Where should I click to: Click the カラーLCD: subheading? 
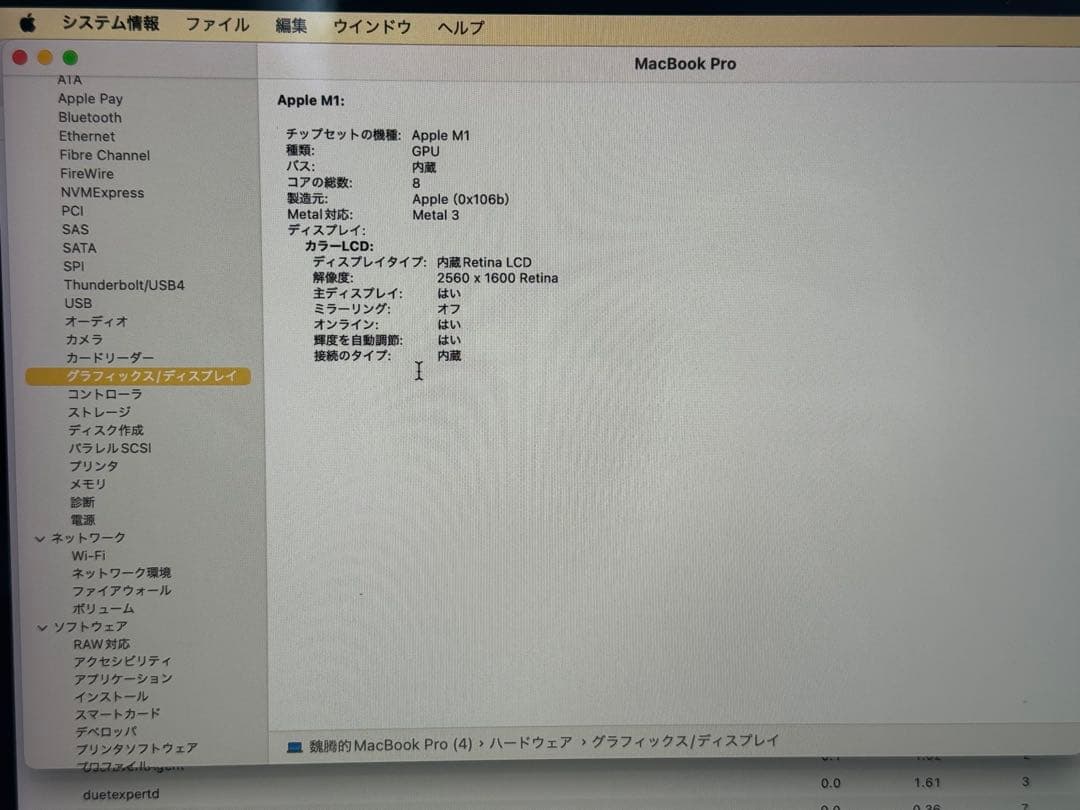click(339, 246)
